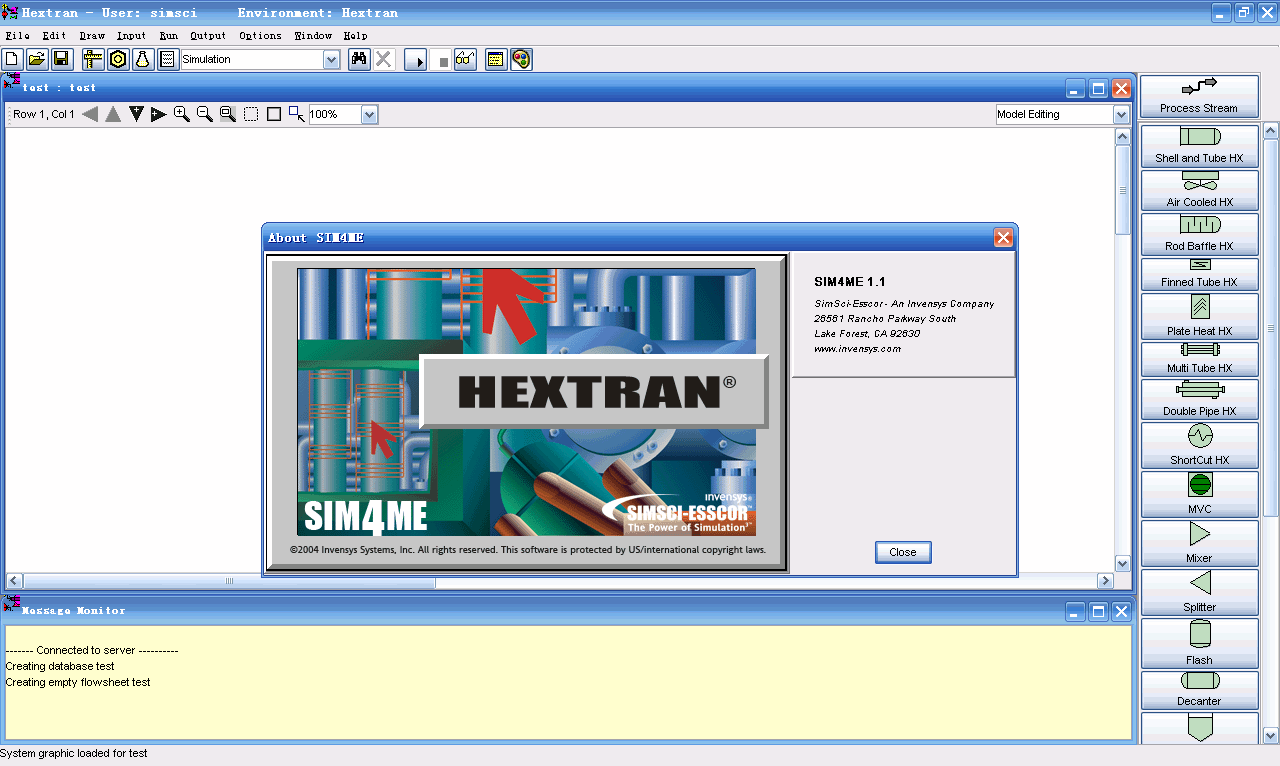Image resolution: width=1280 pixels, height=766 pixels.
Task: Pick Process Stream from palette
Action: (x=1199, y=96)
